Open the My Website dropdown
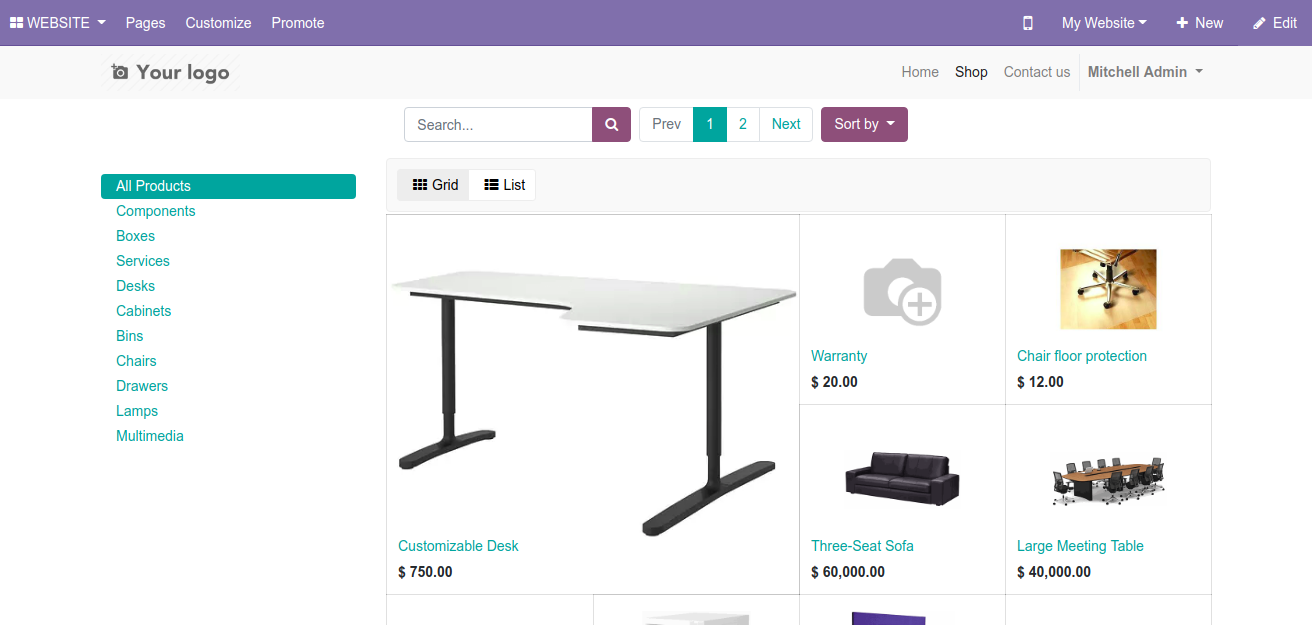The image size is (1312, 625). tap(1104, 23)
